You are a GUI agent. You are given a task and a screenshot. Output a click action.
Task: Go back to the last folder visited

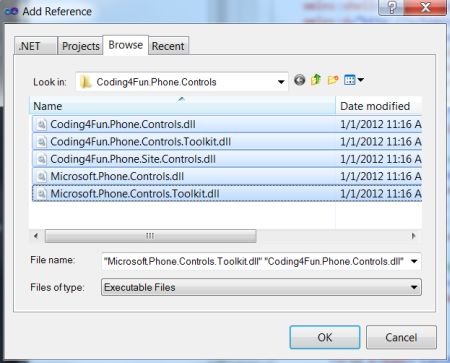[x=299, y=80]
